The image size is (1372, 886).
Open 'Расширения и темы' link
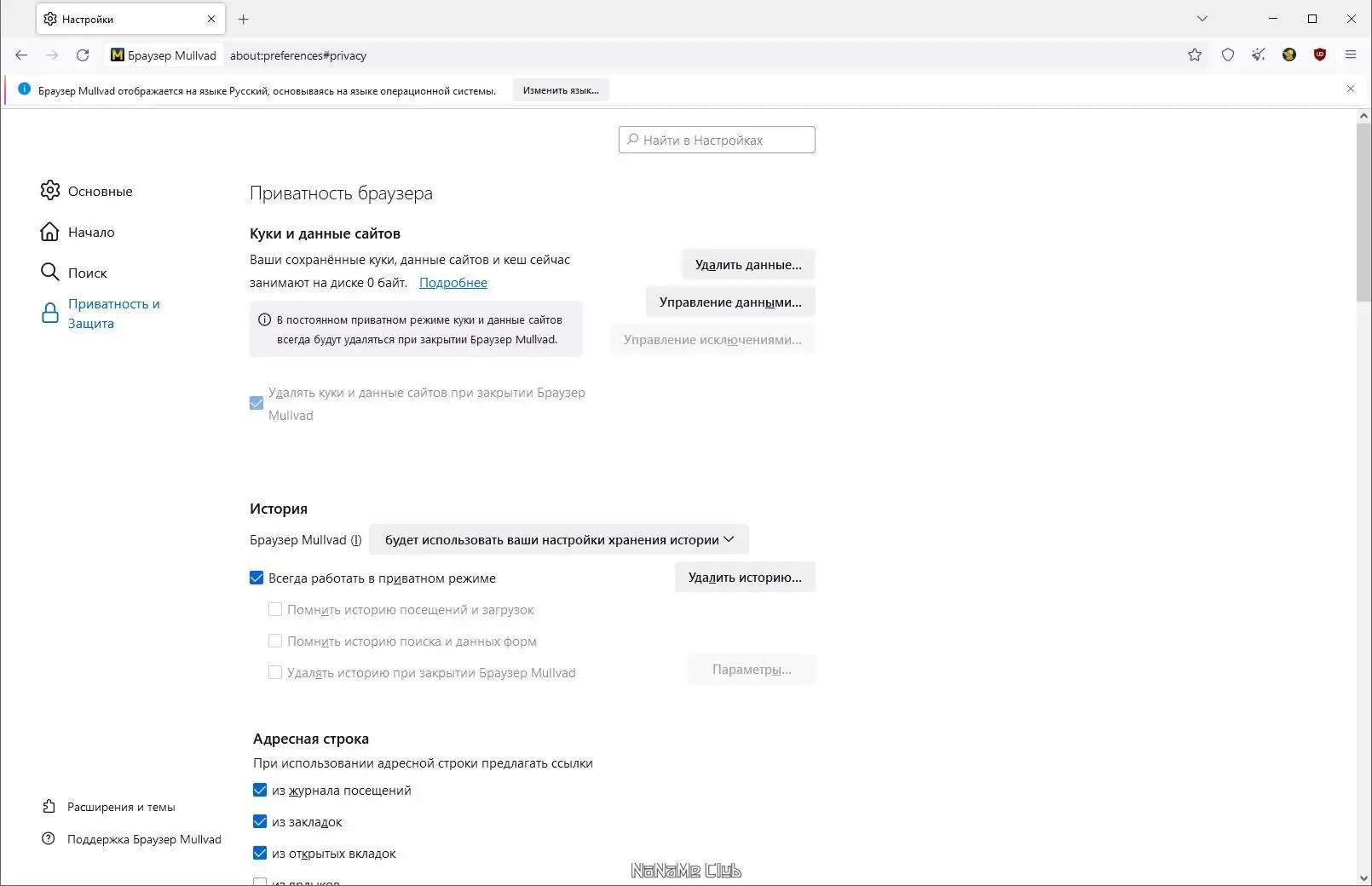(121, 807)
